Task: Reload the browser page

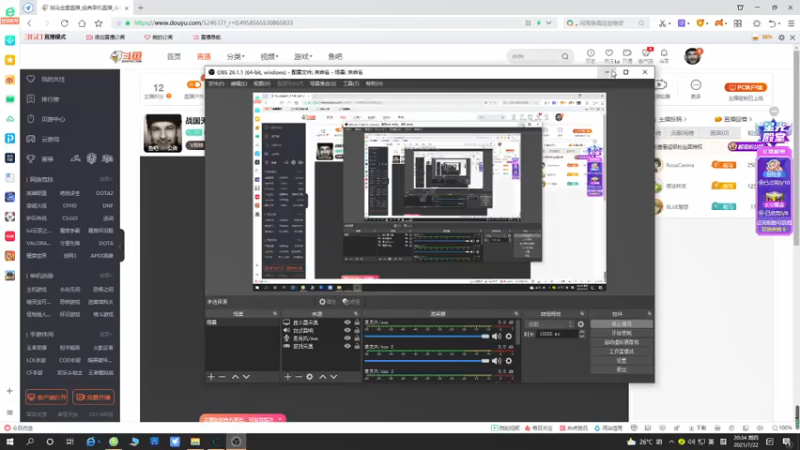Action: tap(64, 23)
